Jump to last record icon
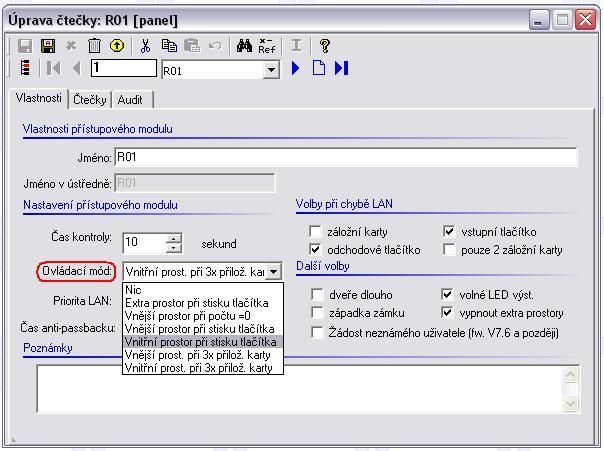The image size is (604, 451). click(x=341, y=68)
